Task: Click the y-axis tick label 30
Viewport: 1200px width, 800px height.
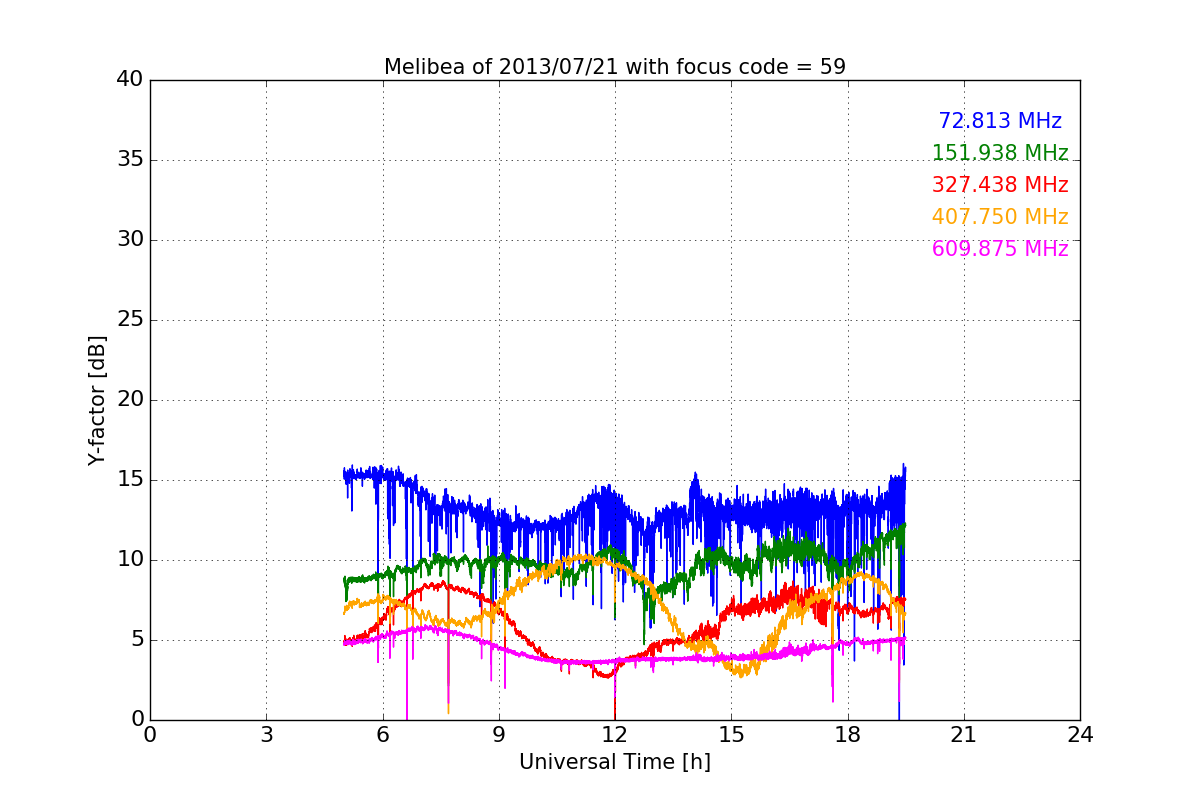Action: 130,240
